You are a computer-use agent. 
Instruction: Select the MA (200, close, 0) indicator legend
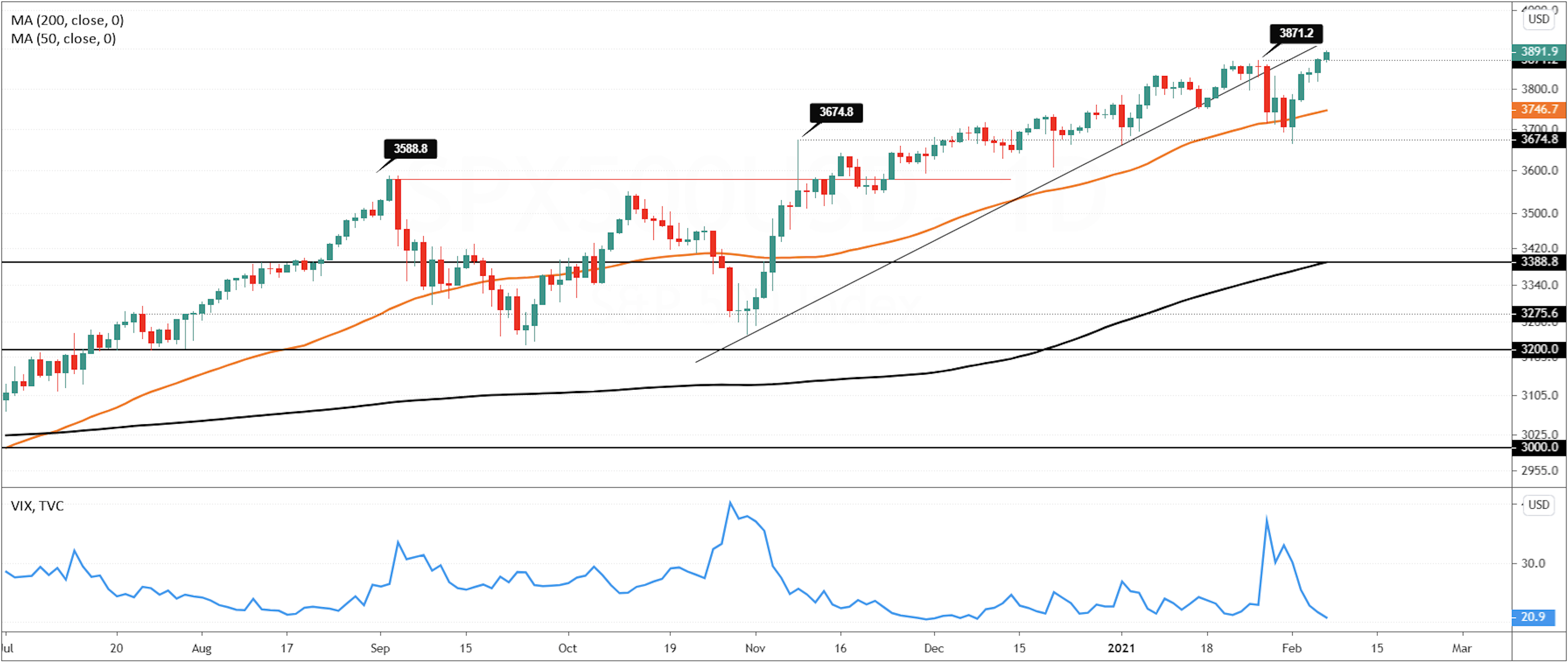[x=67, y=20]
